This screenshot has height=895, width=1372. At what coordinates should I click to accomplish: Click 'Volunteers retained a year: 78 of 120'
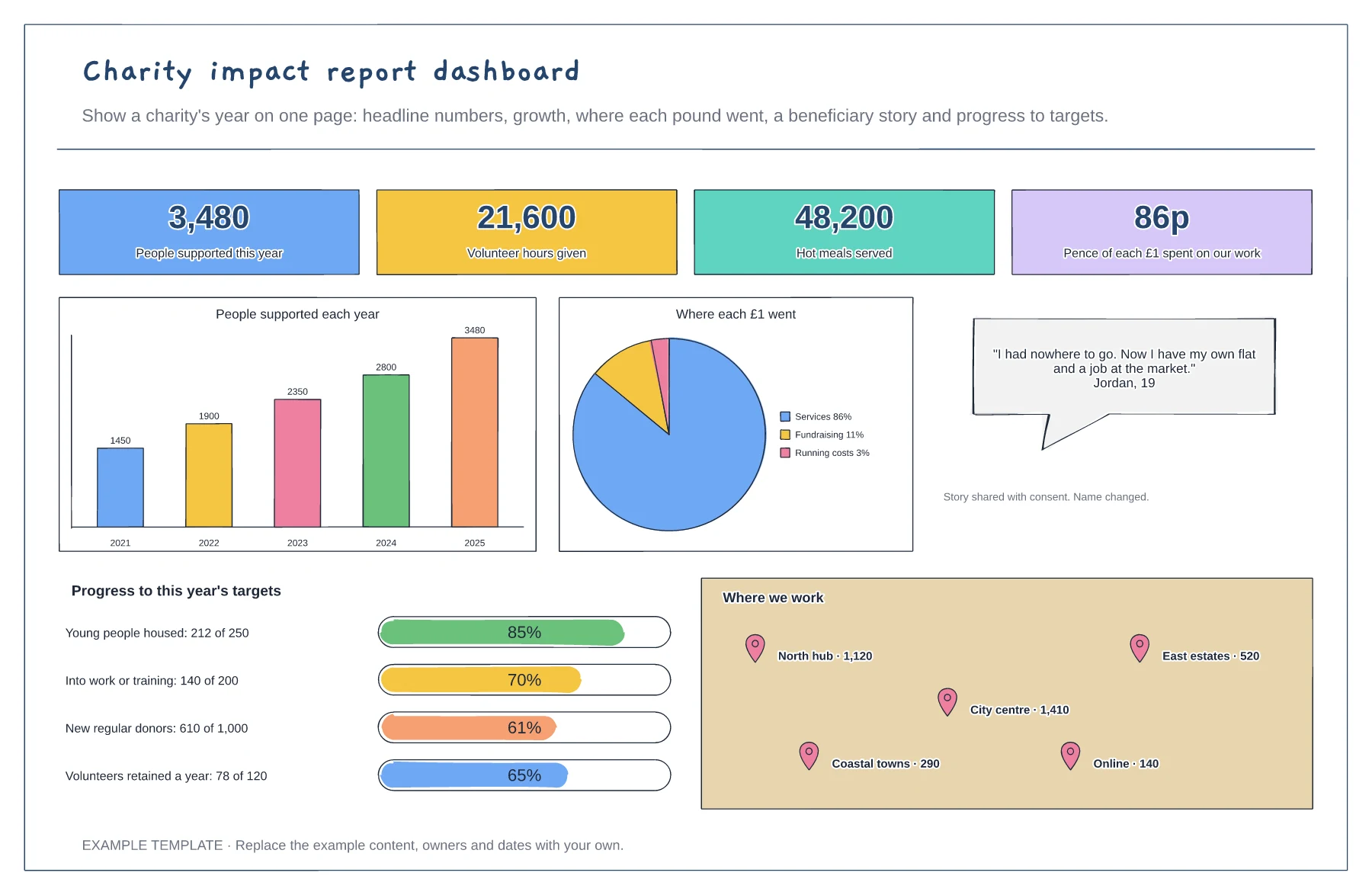[166, 776]
